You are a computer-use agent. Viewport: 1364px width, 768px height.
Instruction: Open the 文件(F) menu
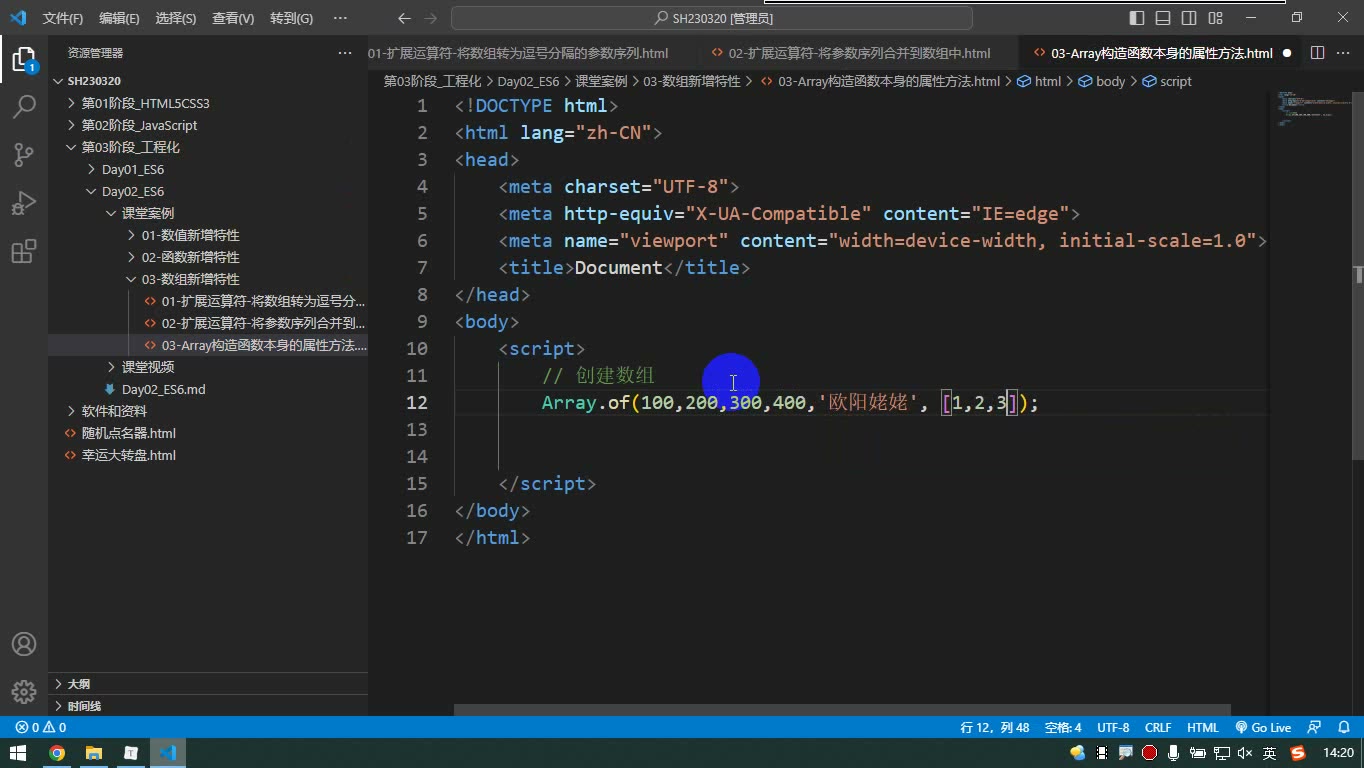[63, 18]
